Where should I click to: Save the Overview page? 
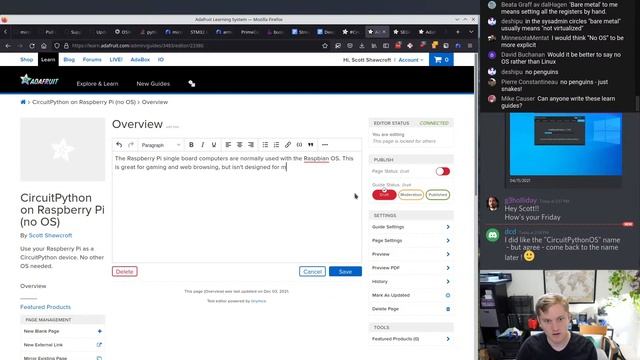tap(345, 271)
